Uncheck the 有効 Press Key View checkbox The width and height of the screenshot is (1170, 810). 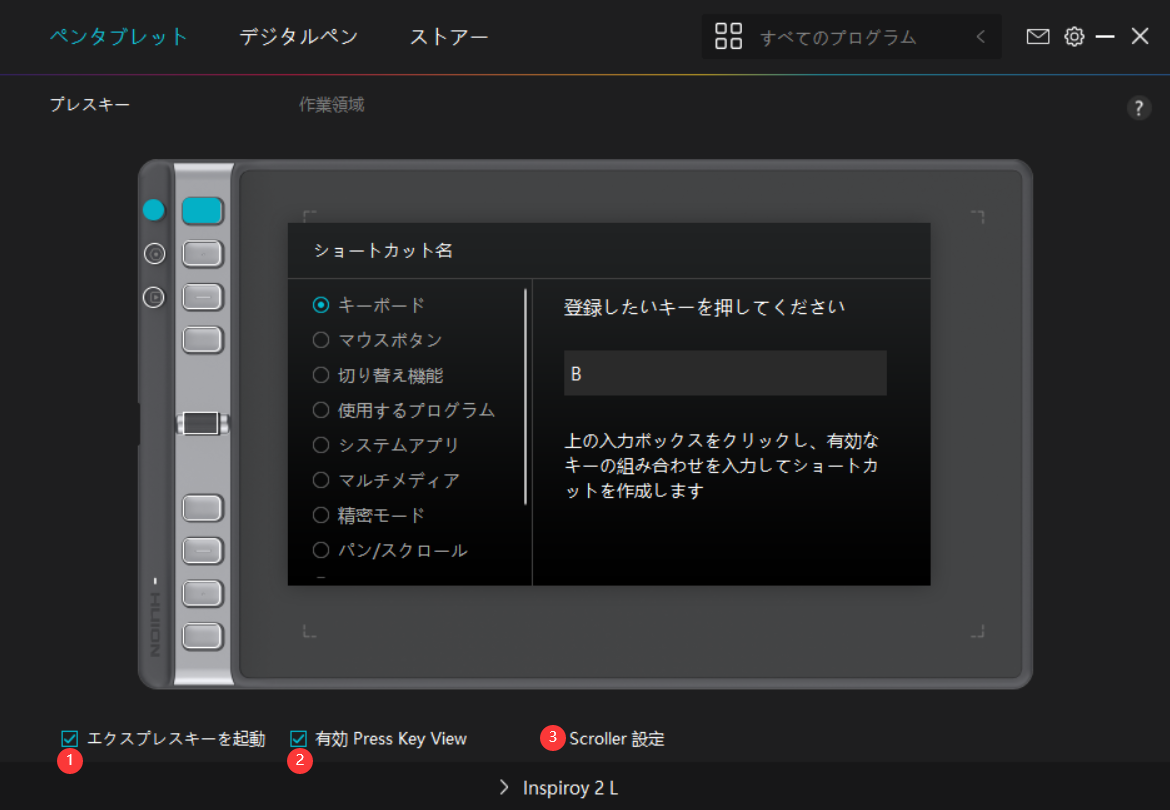tap(298, 739)
